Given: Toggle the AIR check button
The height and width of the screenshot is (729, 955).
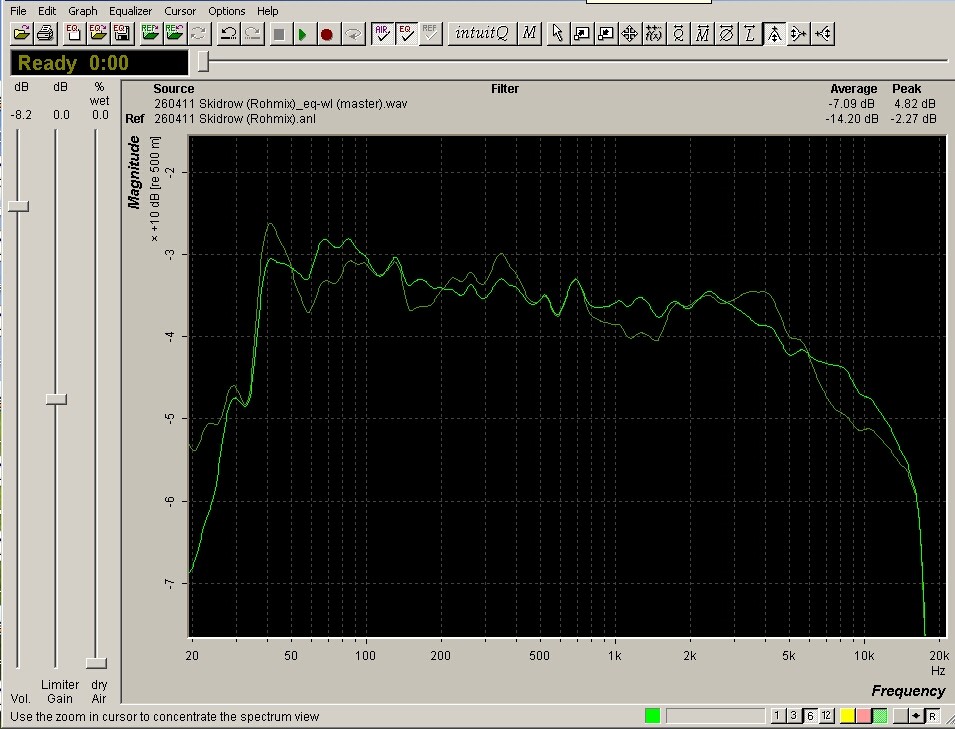Looking at the screenshot, I should (382, 33).
